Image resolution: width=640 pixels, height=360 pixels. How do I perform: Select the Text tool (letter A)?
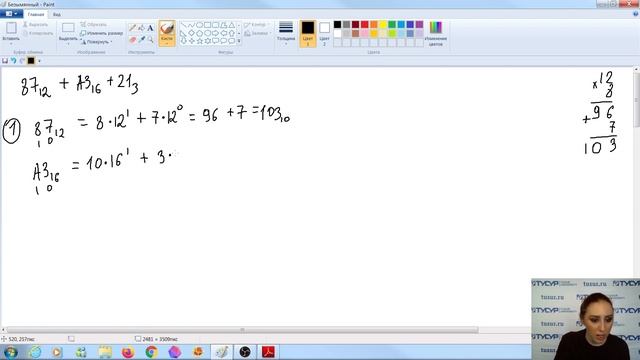pyautogui.click(x=150, y=28)
